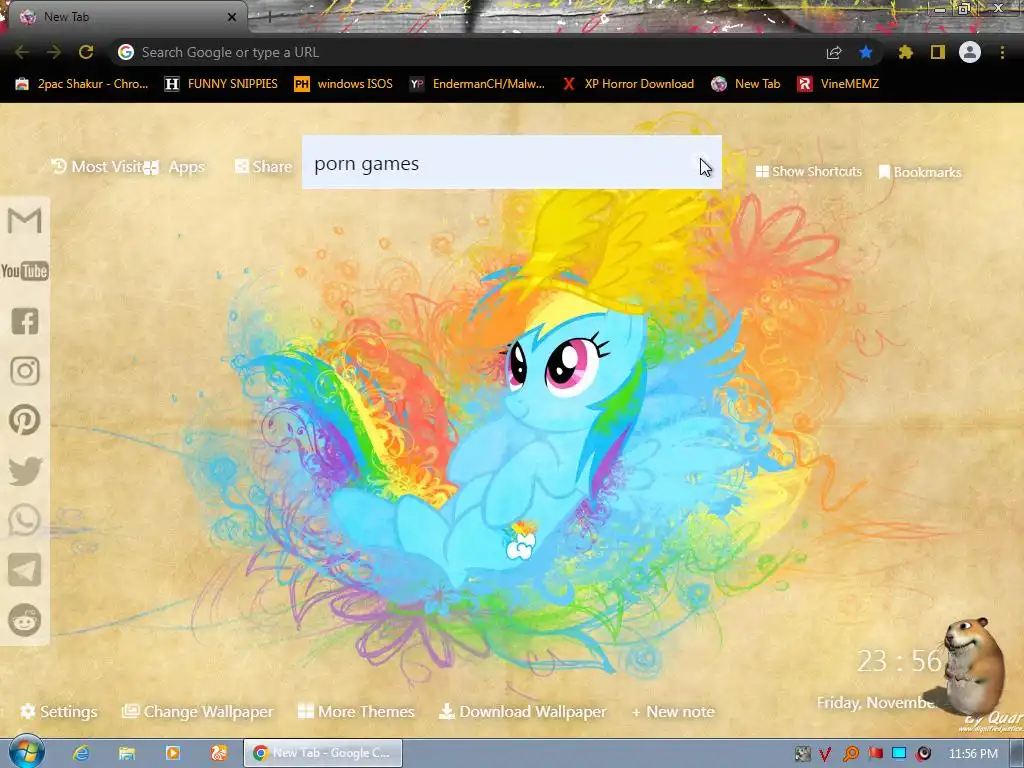This screenshot has width=1024, height=768.
Task: Click Show Shortcuts
Action: tap(808, 172)
